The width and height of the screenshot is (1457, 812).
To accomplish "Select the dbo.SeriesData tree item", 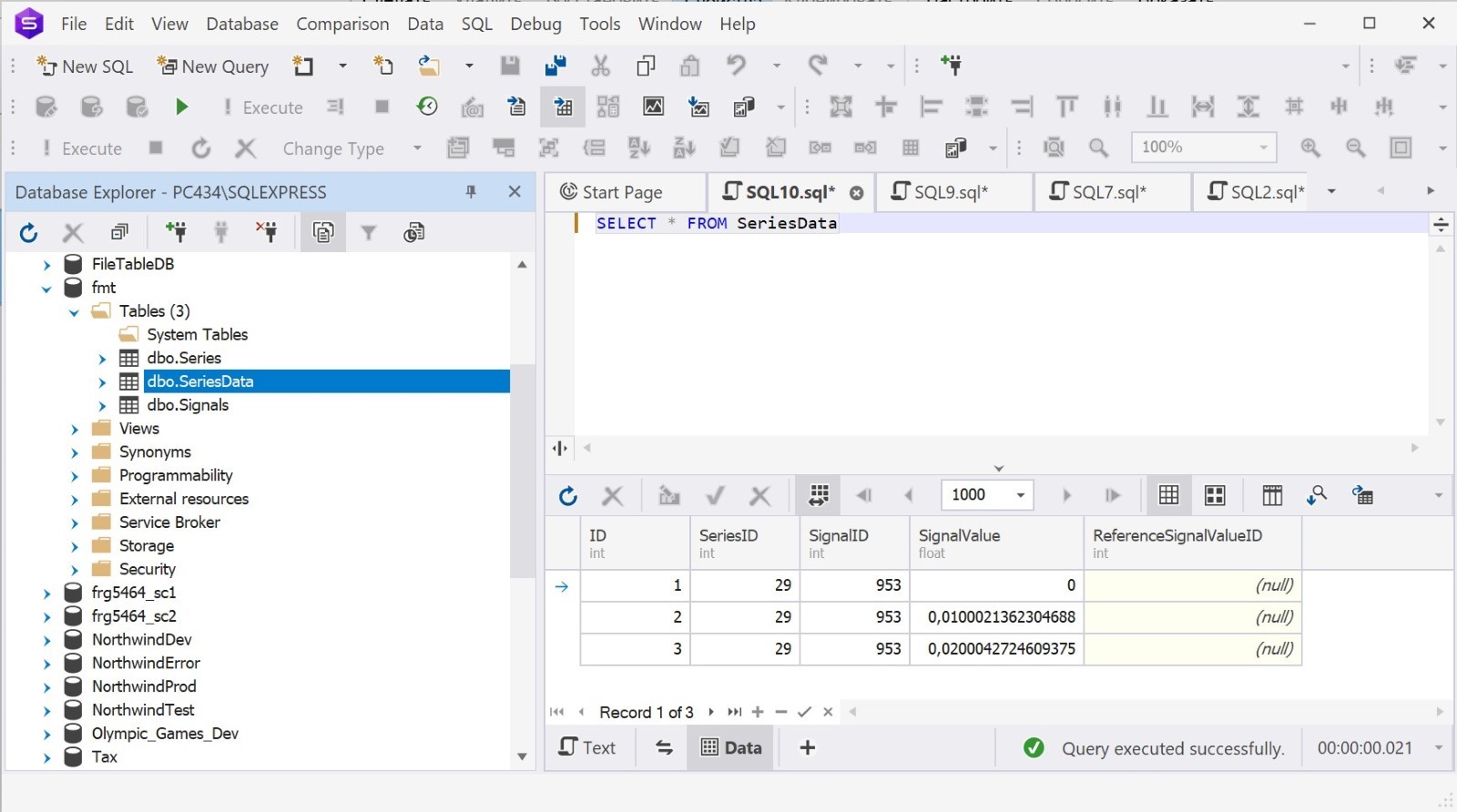I will point(200,381).
